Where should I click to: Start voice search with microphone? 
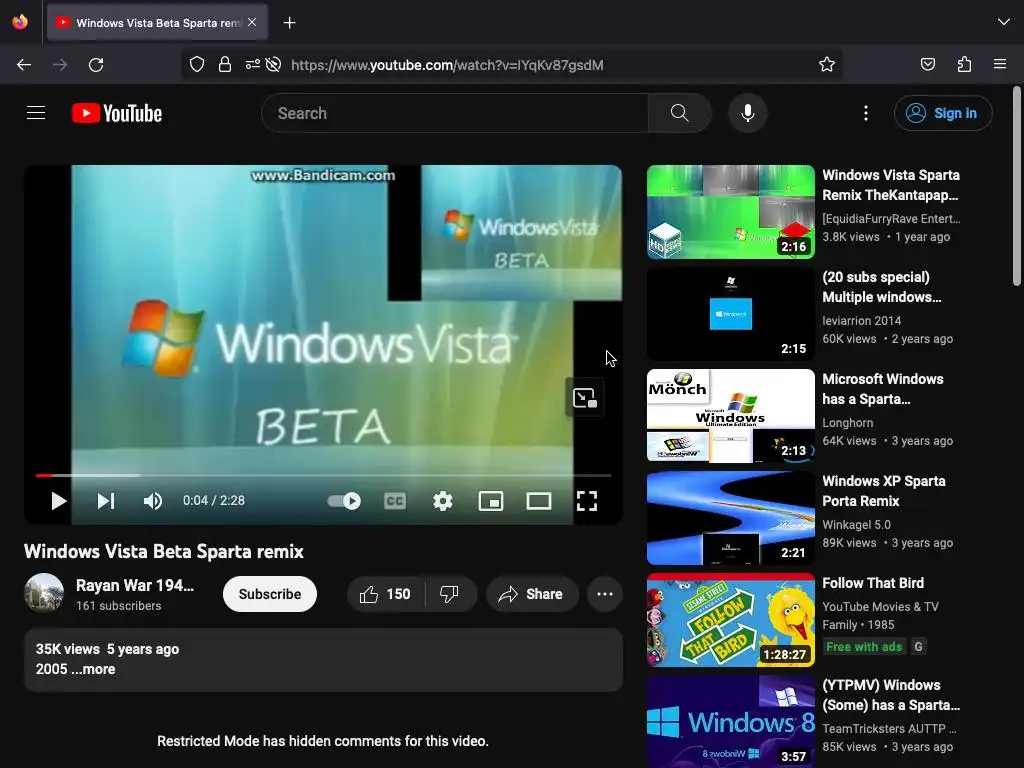click(x=748, y=113)
